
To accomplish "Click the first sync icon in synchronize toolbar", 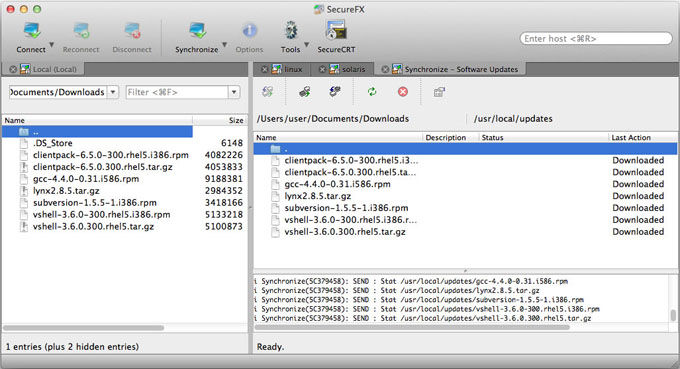I will click(x=268, y=91).
